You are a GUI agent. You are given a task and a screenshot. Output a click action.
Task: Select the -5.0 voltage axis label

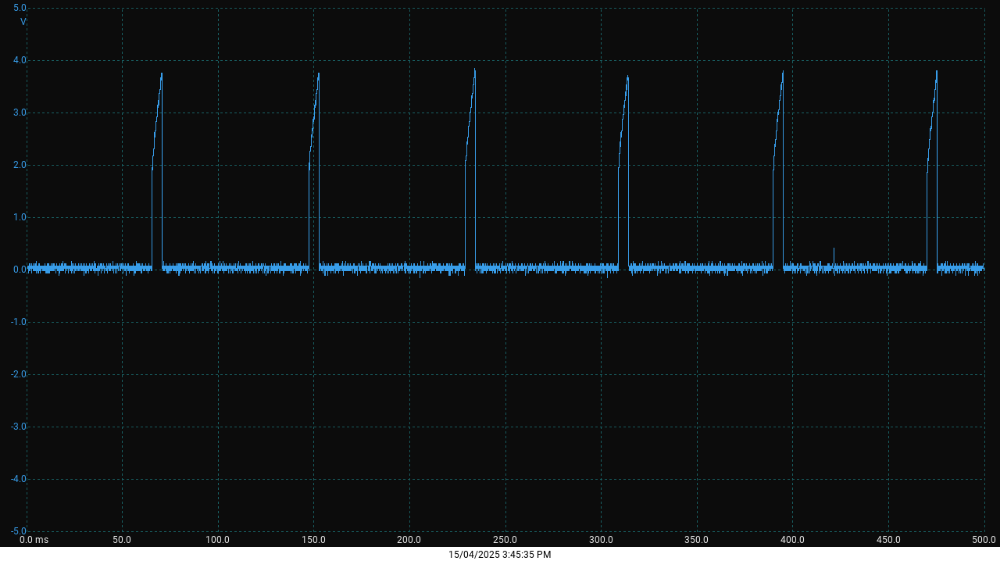pyautogui.click(x=18, y=531)
